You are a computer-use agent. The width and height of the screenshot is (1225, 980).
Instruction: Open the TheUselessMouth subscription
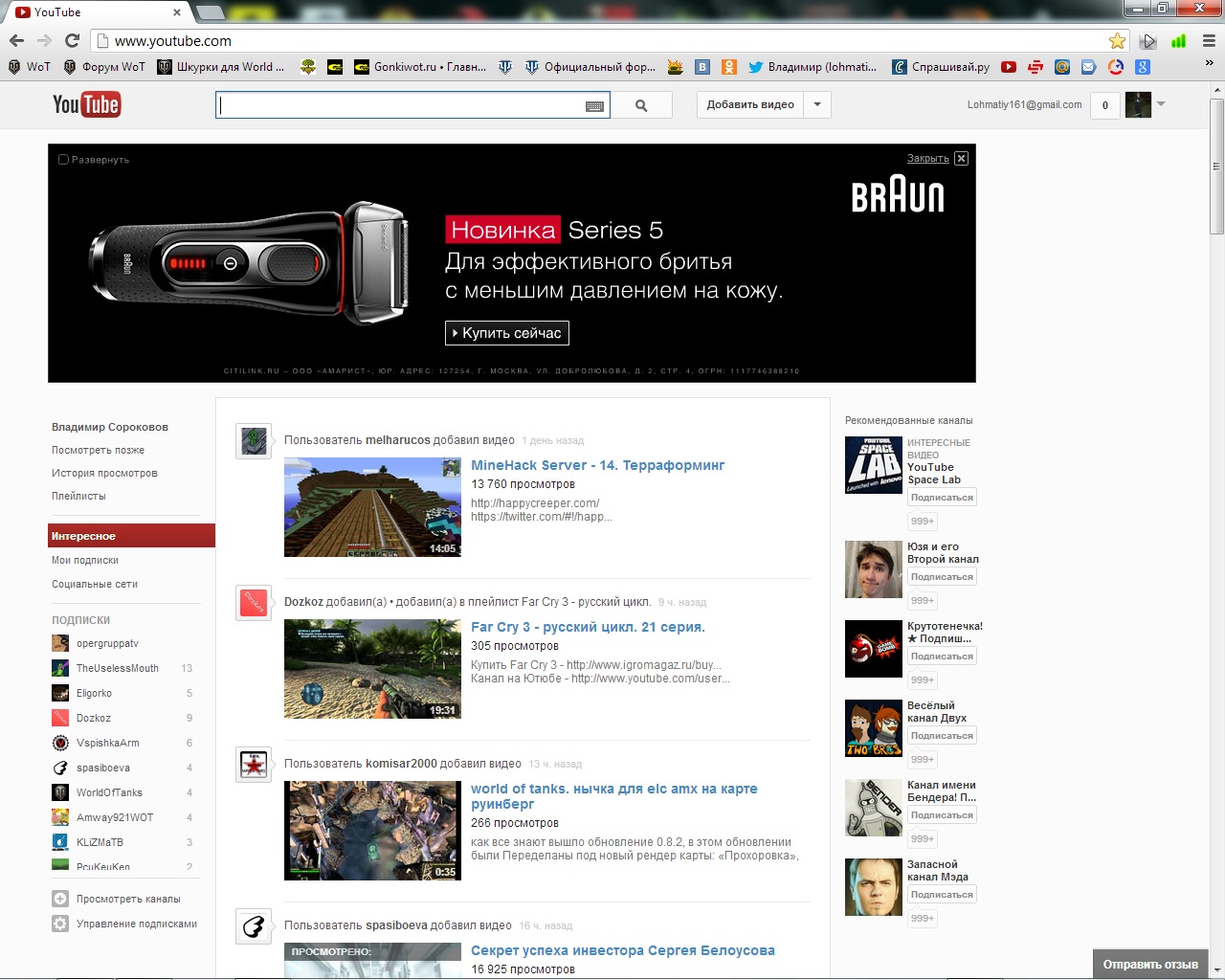[118, 668]
